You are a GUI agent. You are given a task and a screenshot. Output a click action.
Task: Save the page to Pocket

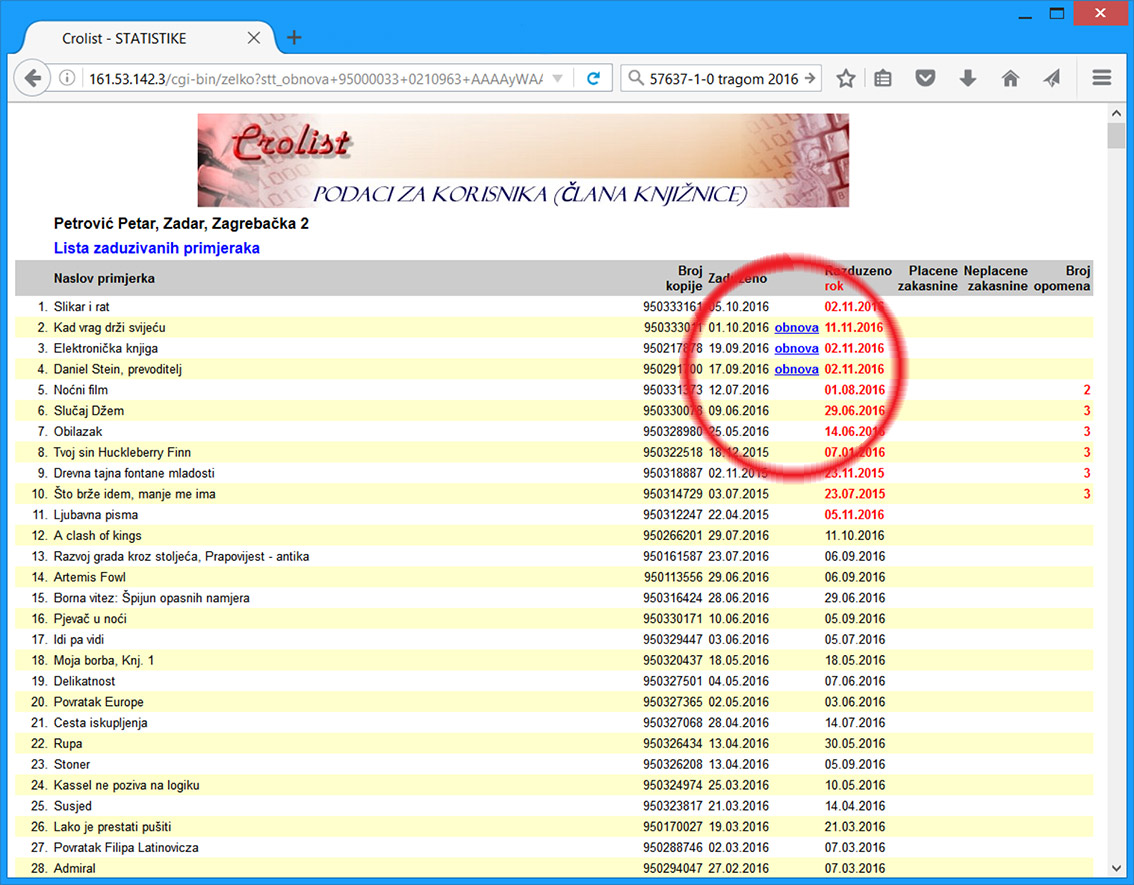[925, 79]
